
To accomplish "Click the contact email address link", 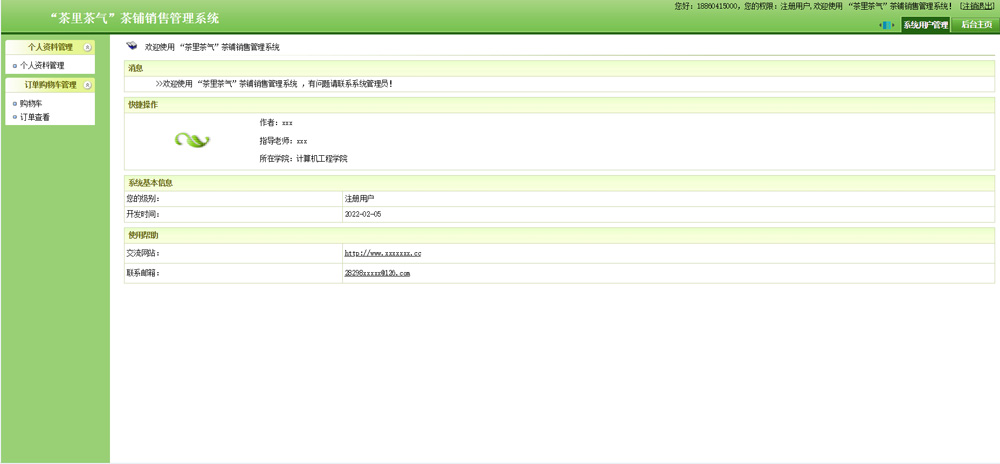I will (377, 273).
